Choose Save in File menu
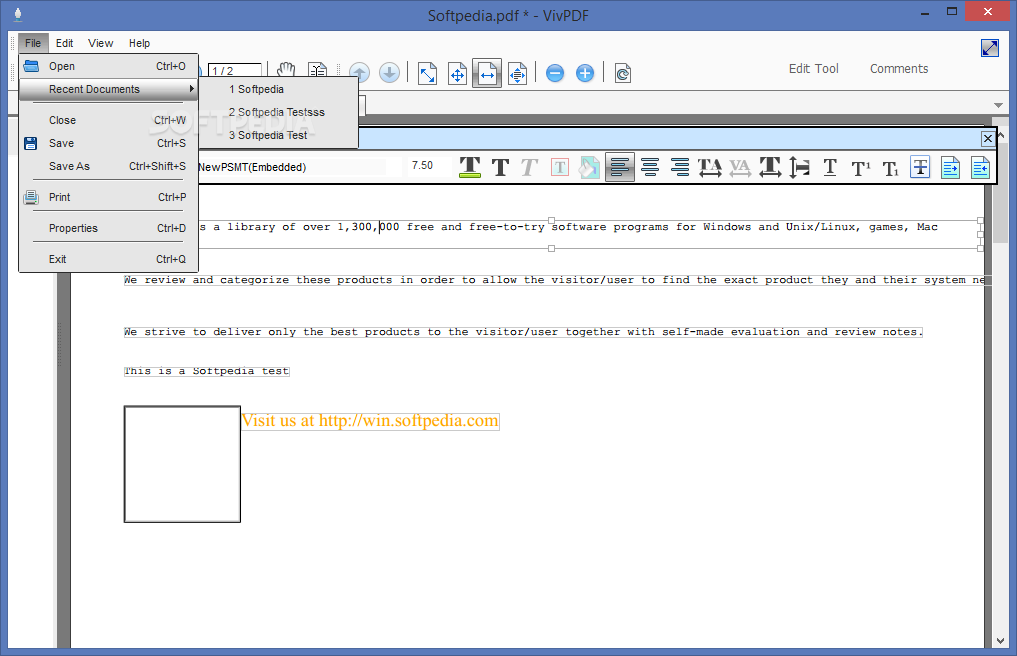Screen dimensions: 1017x656 point(108,143)
